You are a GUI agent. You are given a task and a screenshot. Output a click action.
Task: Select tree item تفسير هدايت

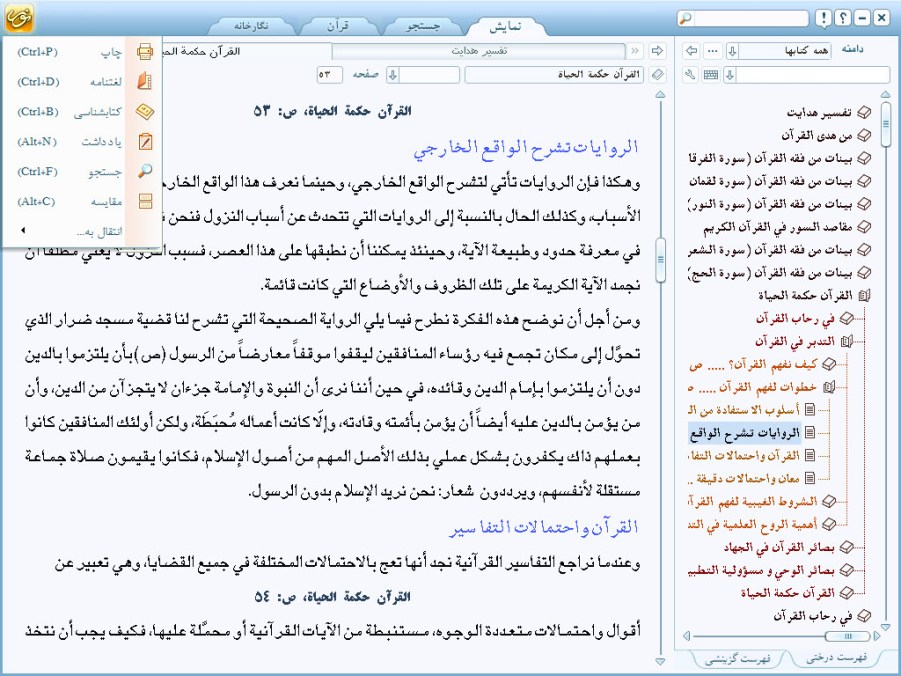(819, 113)
